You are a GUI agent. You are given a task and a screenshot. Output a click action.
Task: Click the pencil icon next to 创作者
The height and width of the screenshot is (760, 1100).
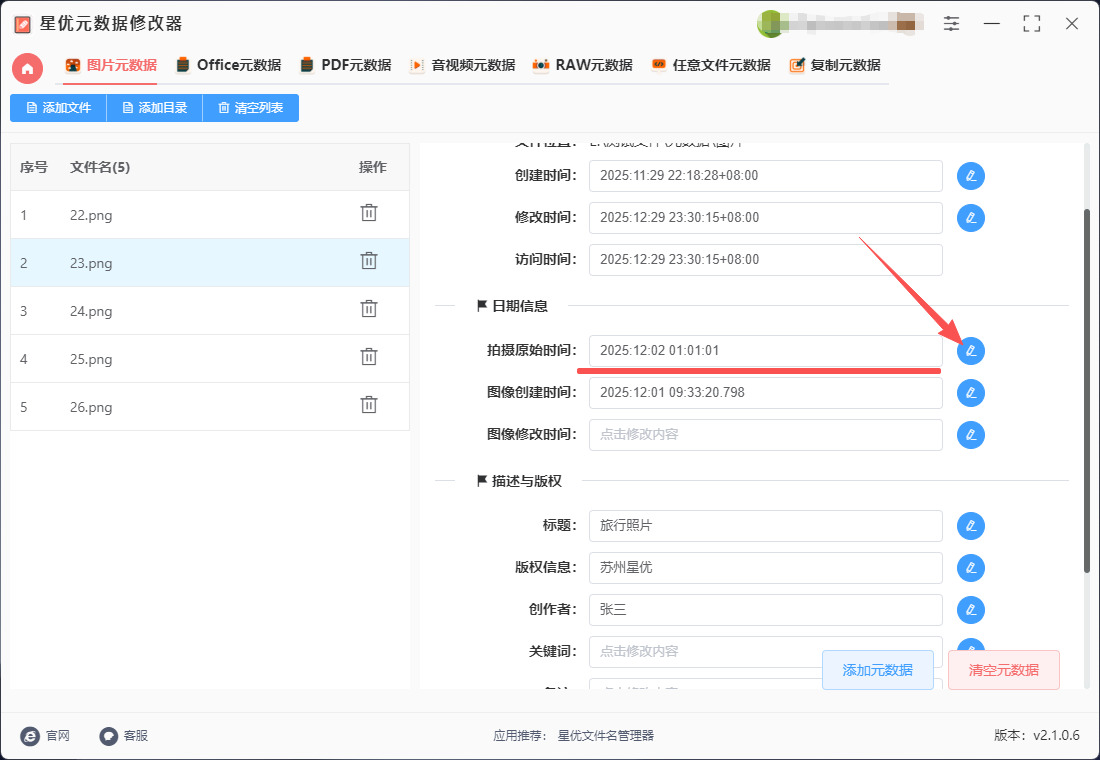click(971, 610)
